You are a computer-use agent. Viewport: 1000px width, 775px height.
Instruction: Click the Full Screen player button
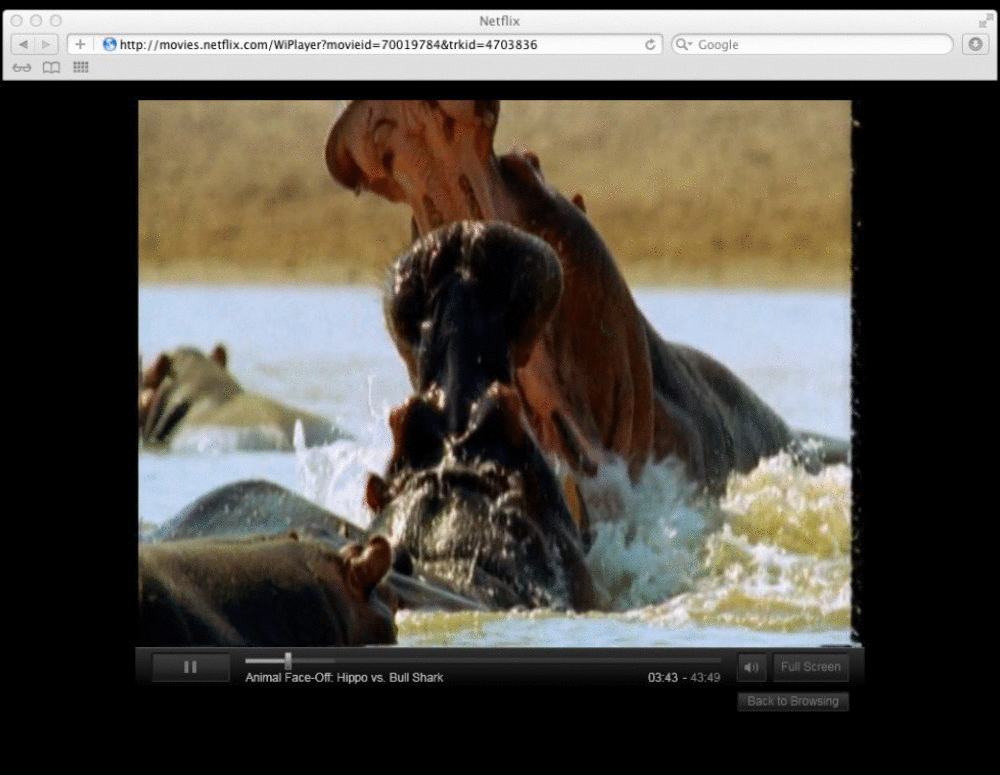click(x=810, y=667)
